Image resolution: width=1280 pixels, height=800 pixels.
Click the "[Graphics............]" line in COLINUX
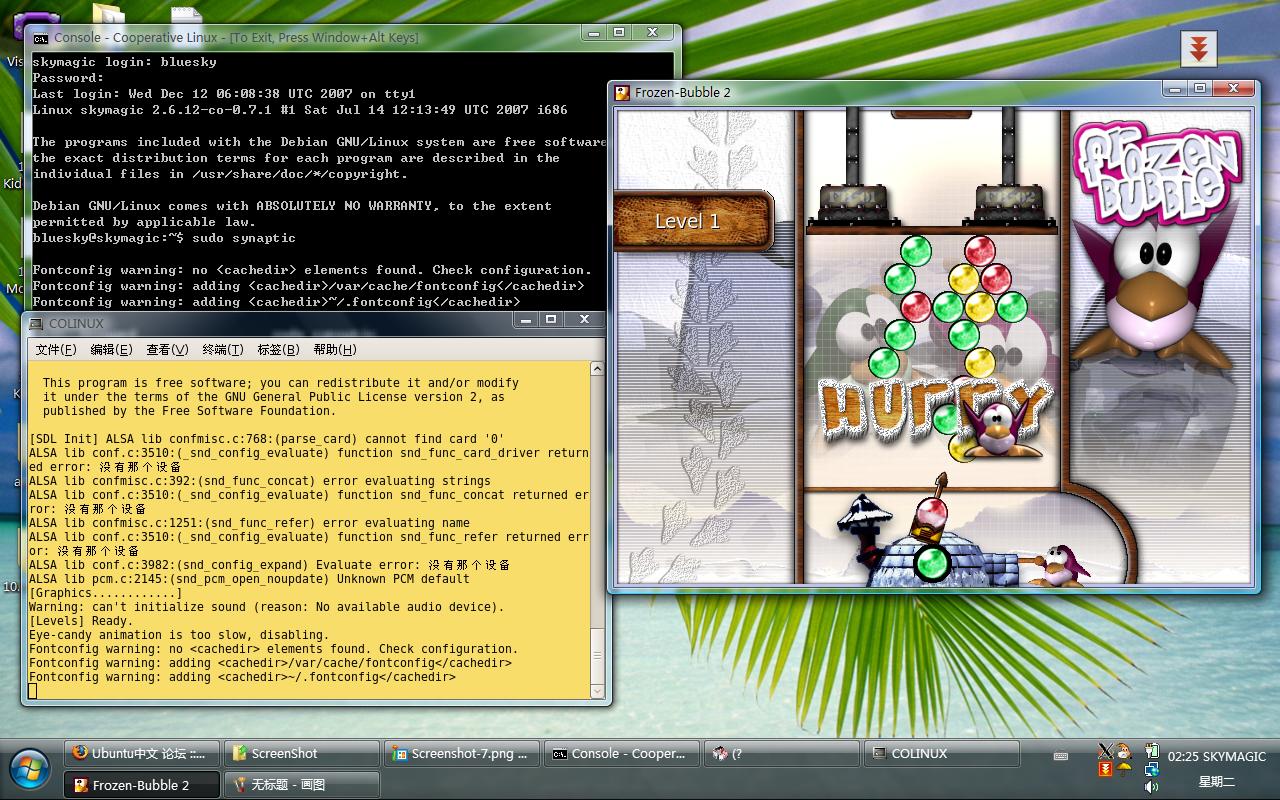click(x=106, y=593)
